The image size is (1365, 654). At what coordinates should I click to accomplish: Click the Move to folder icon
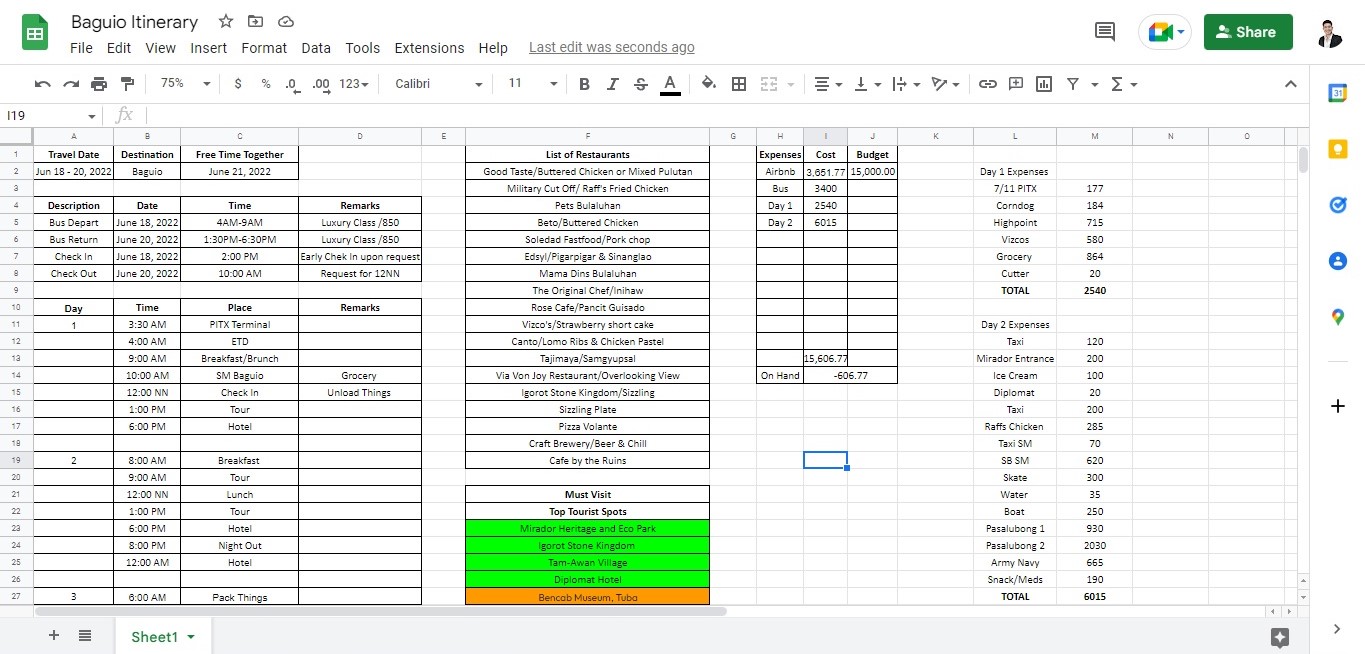(256, 21)
